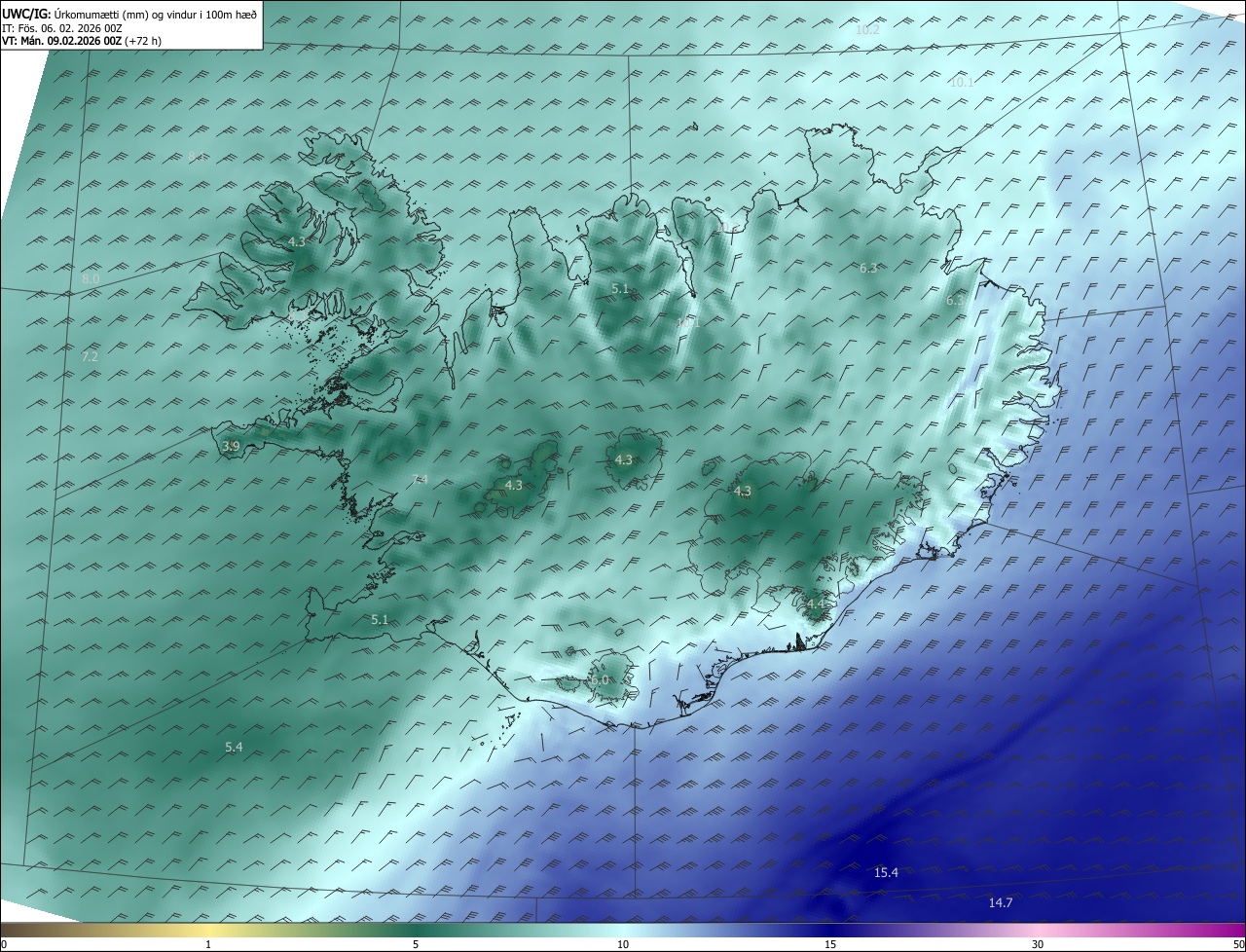Click the 4.4 value label near the coast

click(816, 604)
